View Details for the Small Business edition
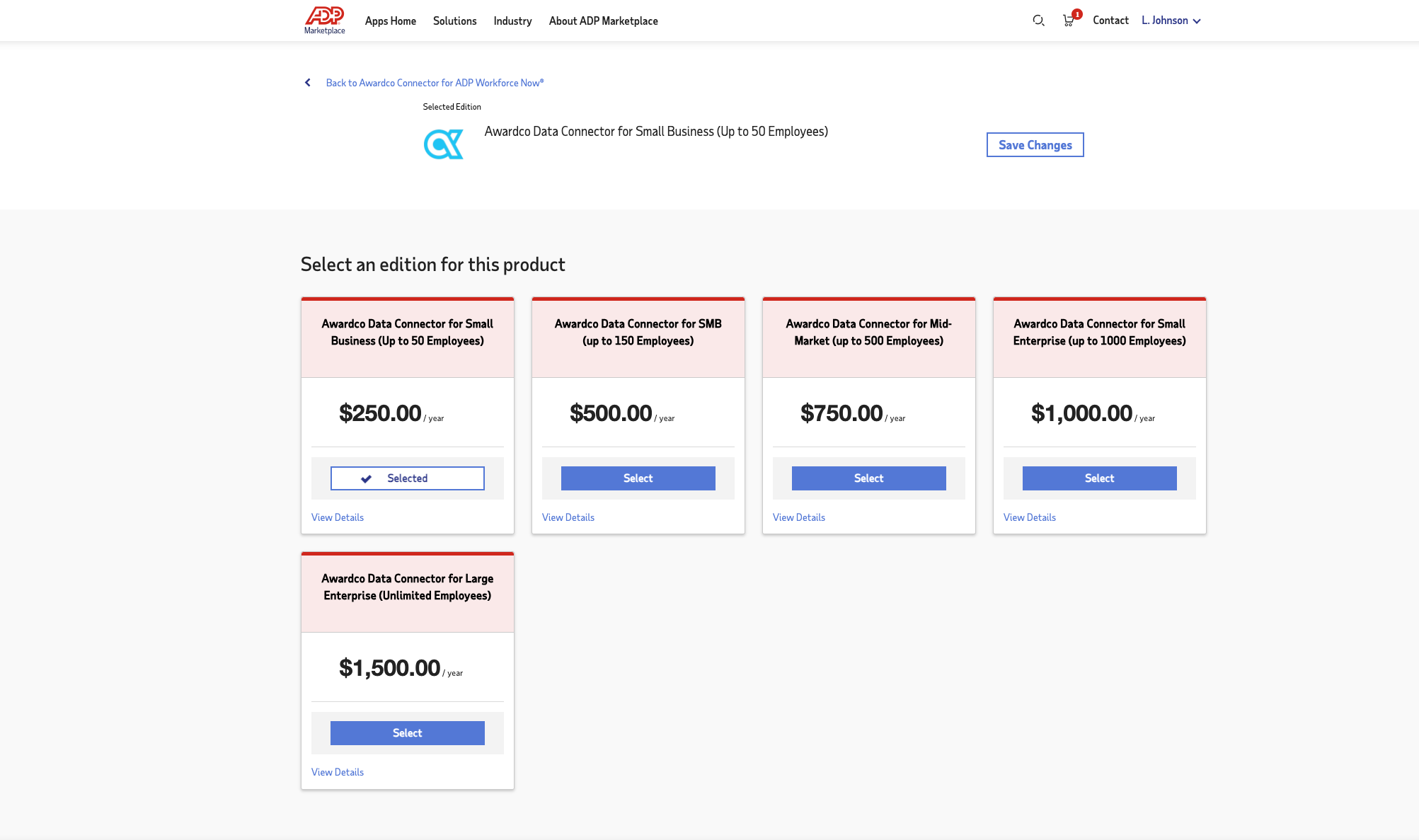The width and height of the screenshot is (1419, 840). coord(337,517)
